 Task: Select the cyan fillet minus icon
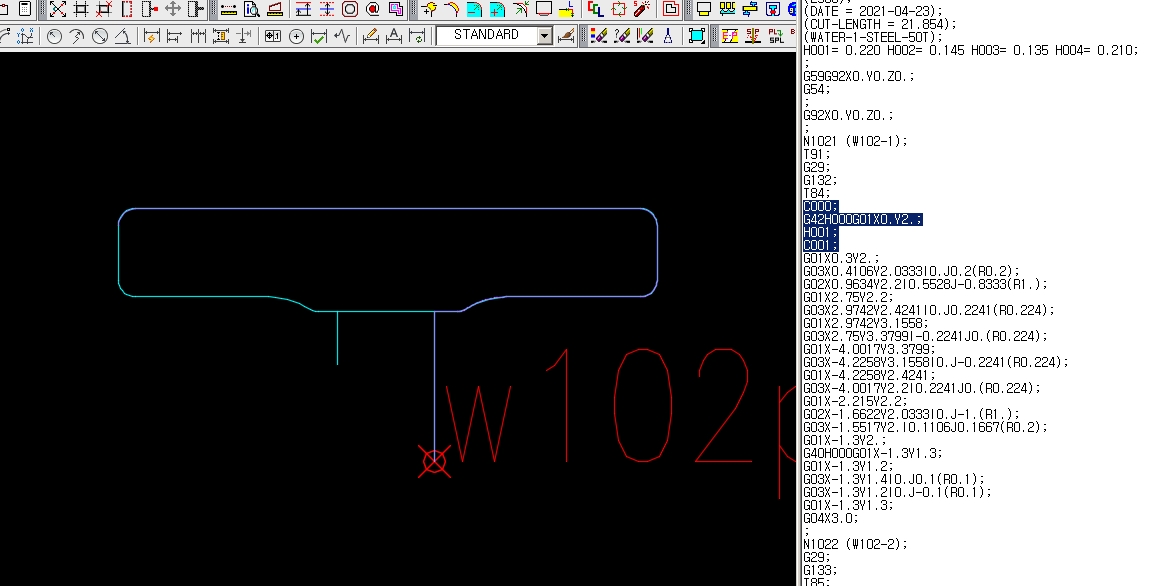coord(475,9)
